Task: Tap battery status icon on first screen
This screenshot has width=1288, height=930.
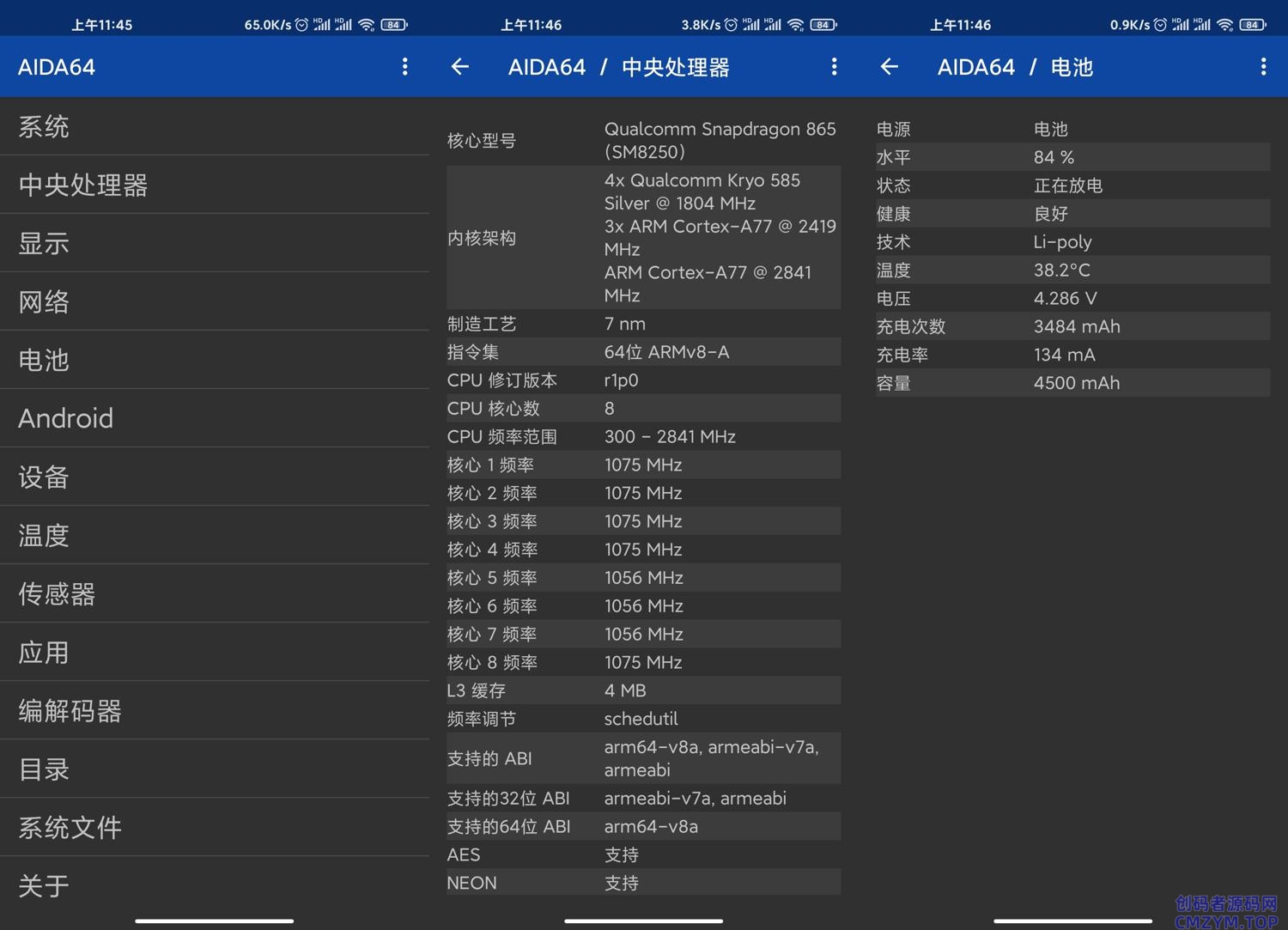Action: coord(393,25)
